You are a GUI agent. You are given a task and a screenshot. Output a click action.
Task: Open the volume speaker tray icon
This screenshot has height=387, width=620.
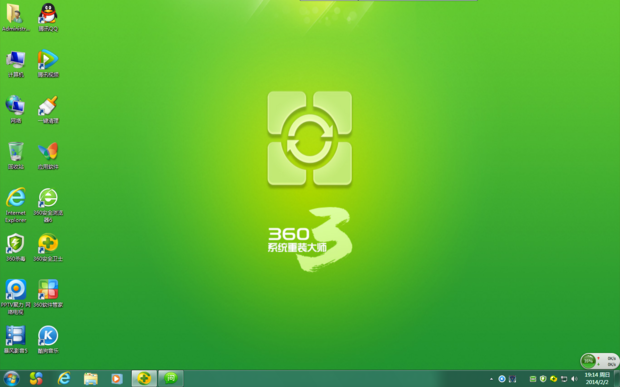[x=575, y=379]
